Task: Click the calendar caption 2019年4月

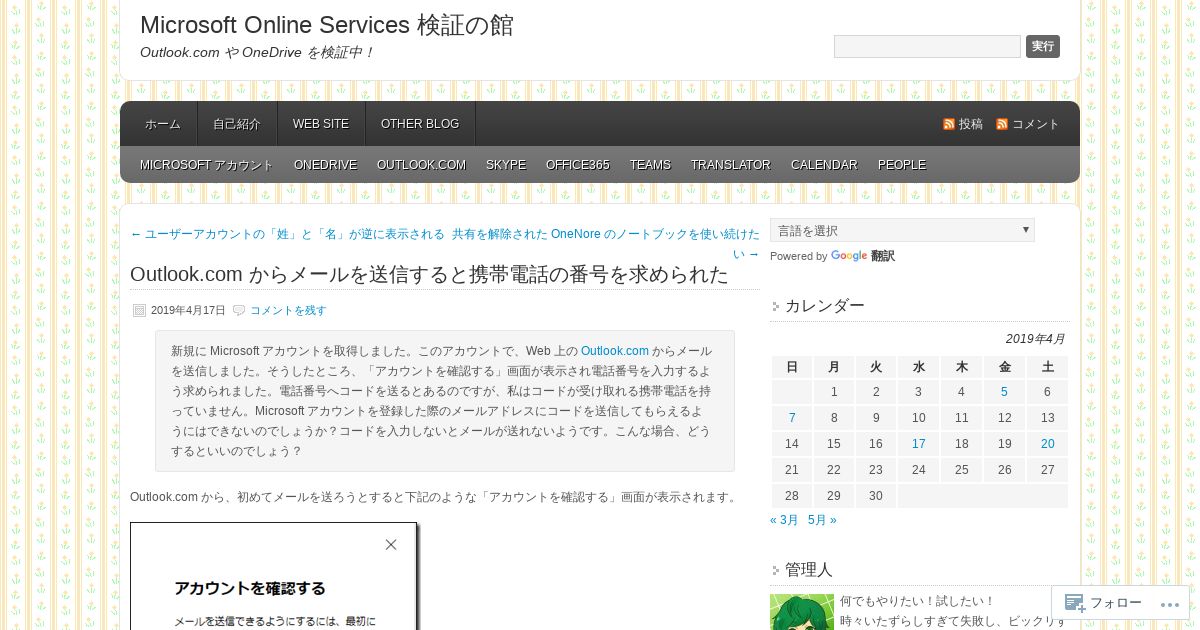Action: tap(1036, 339)
